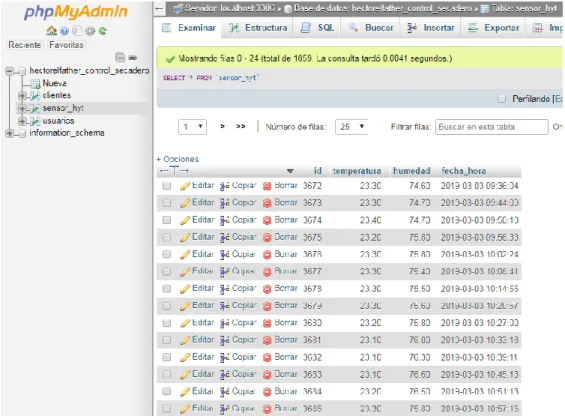
Task: Click pencil edit icon for row 3681
Action: [185, 340]
